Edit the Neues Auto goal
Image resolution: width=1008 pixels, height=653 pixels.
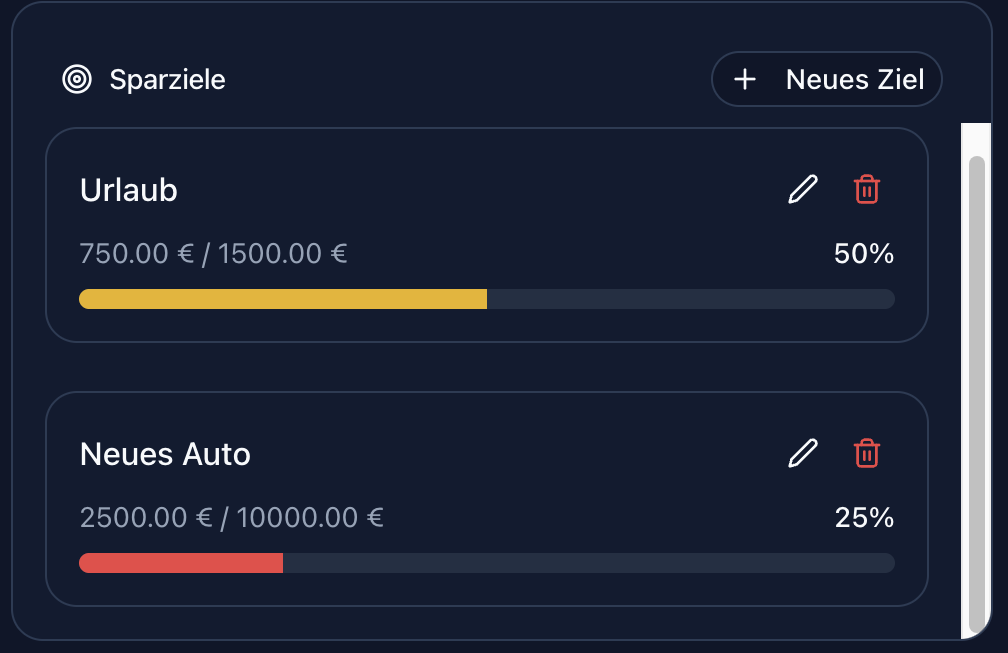tap(802, 453)
